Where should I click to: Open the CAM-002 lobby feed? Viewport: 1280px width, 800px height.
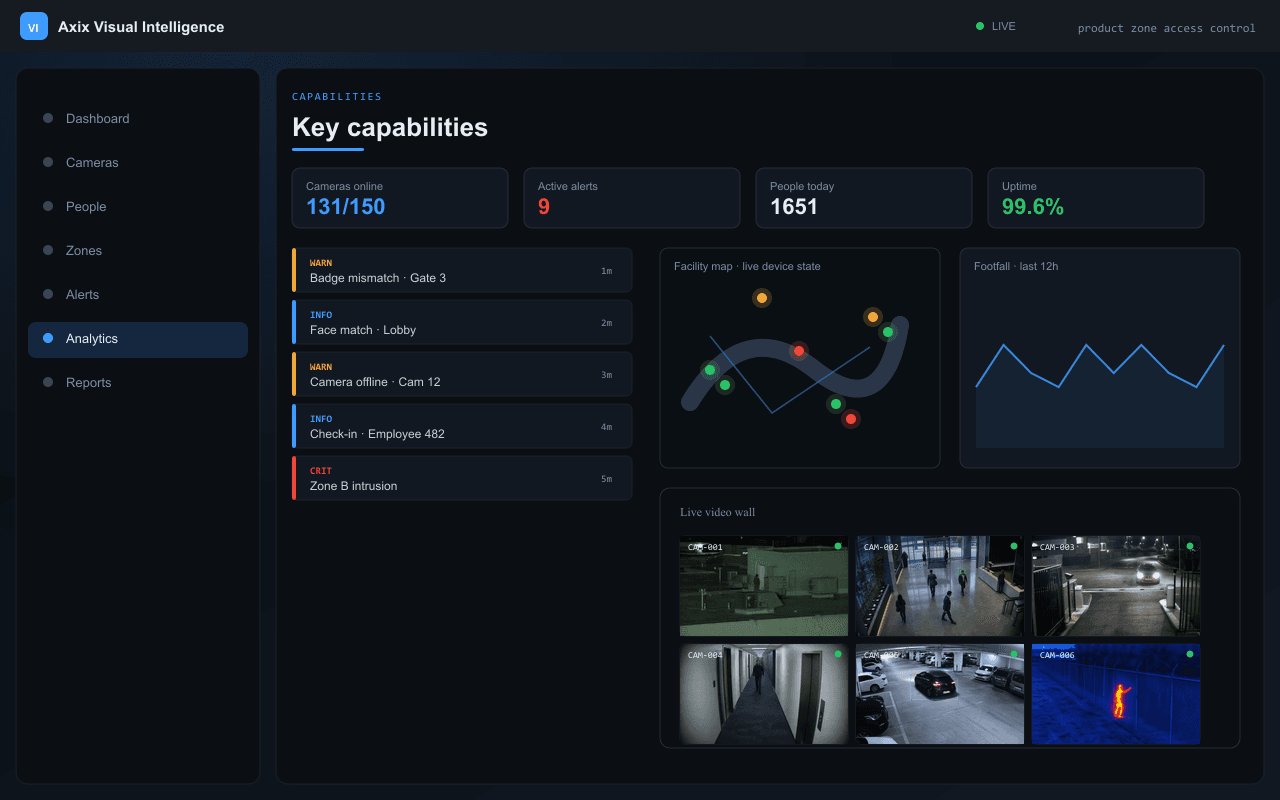pos(940,586)
